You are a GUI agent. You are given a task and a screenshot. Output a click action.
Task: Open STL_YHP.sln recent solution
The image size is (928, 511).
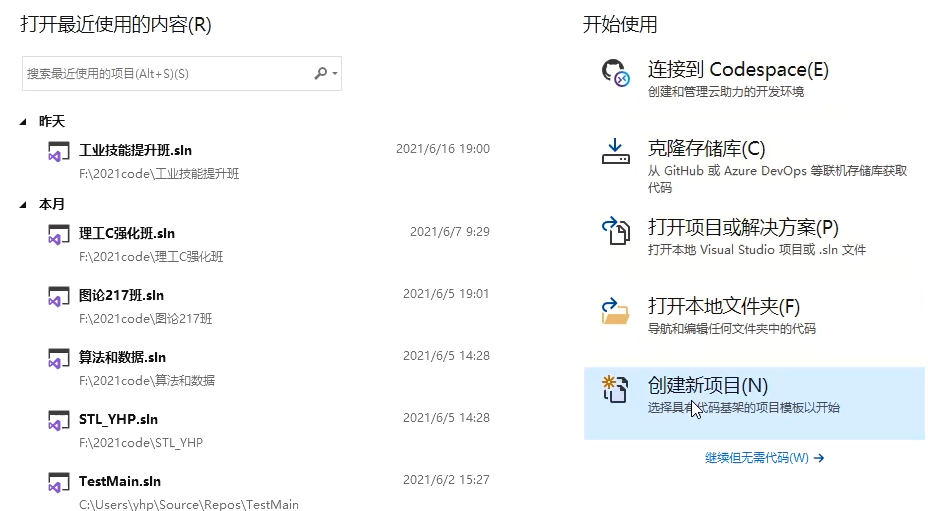pos(118,419)
